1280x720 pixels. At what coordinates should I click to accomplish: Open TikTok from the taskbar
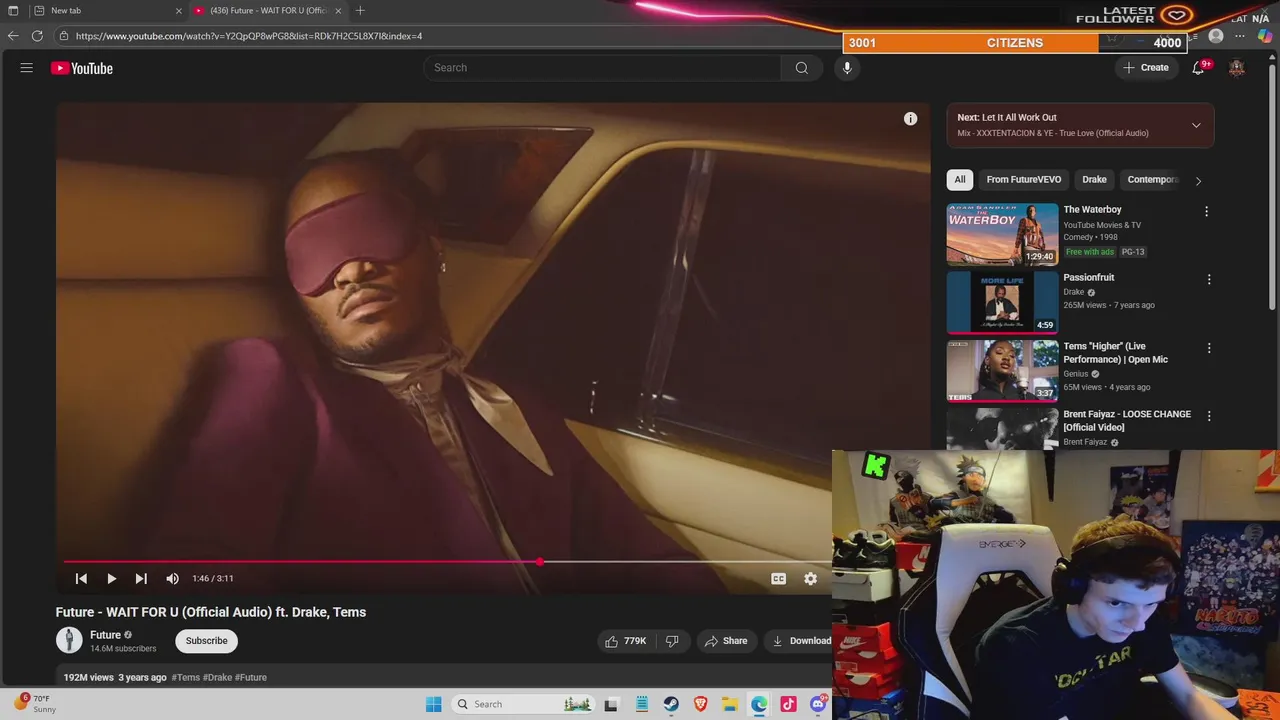788,704
